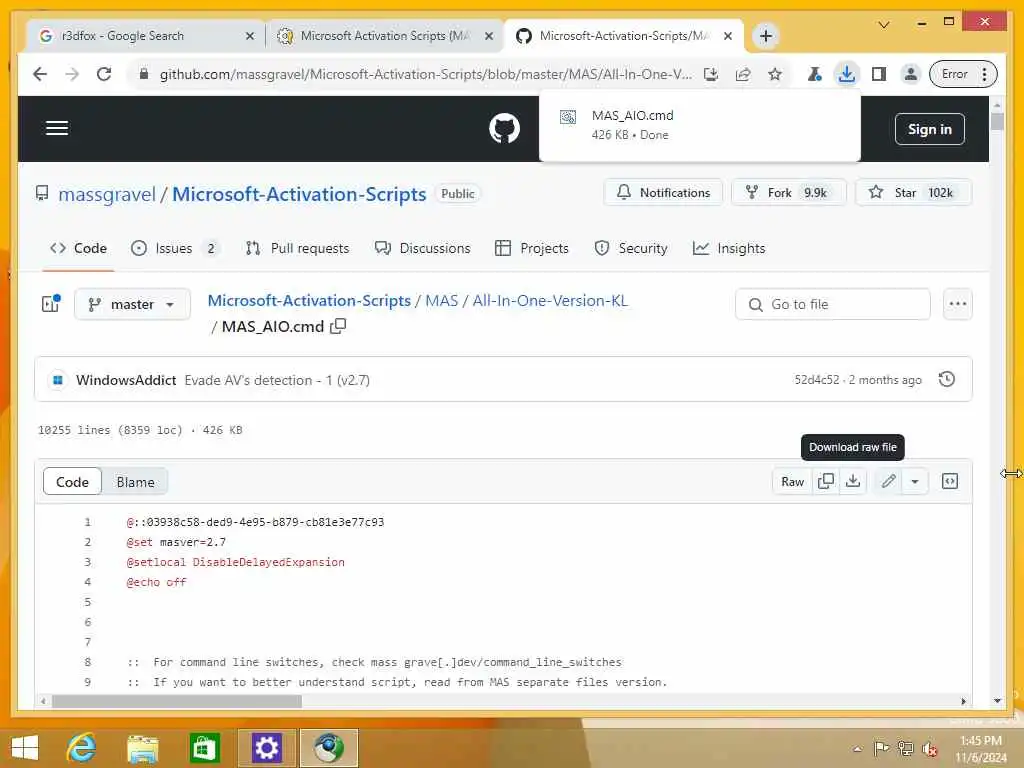Click the Sign in button

[929, 129]
